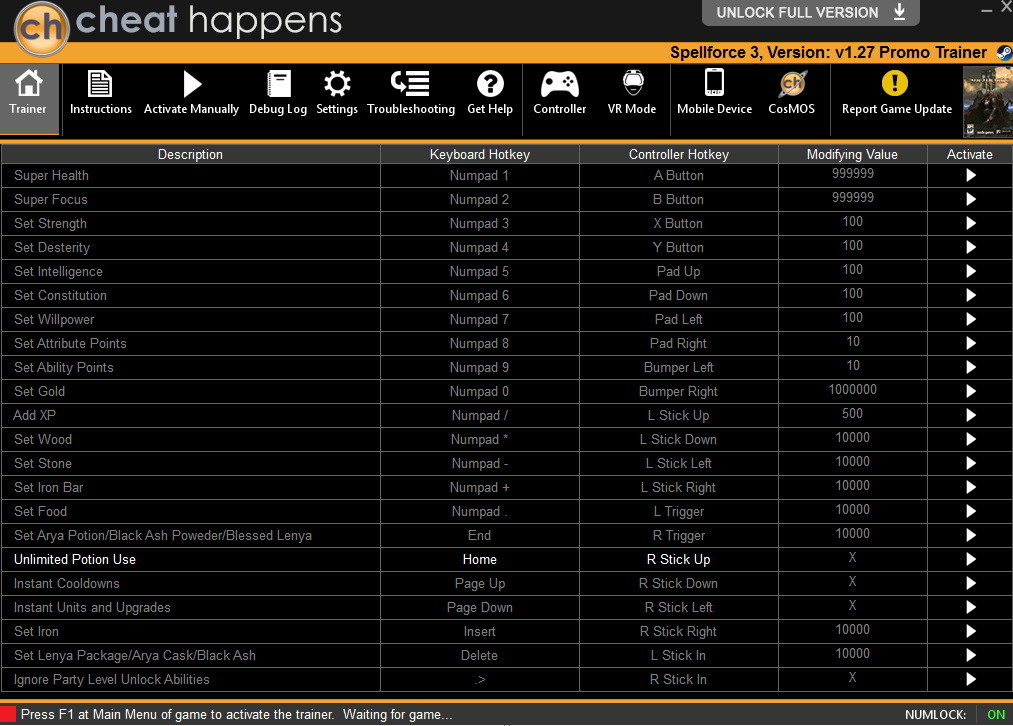This screenshot has width=1013, height=726.
Task: Activate the Set Lenya Package cheat
Action: tap(970, 656)
